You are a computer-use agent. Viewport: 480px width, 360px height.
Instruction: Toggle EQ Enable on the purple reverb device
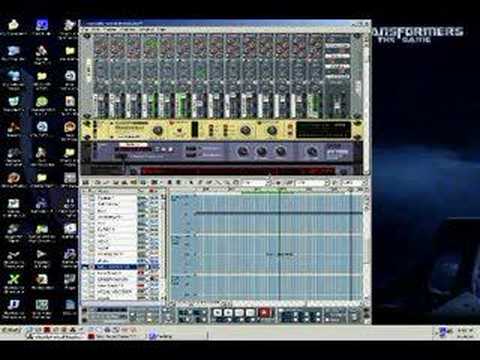click(190, 149)
